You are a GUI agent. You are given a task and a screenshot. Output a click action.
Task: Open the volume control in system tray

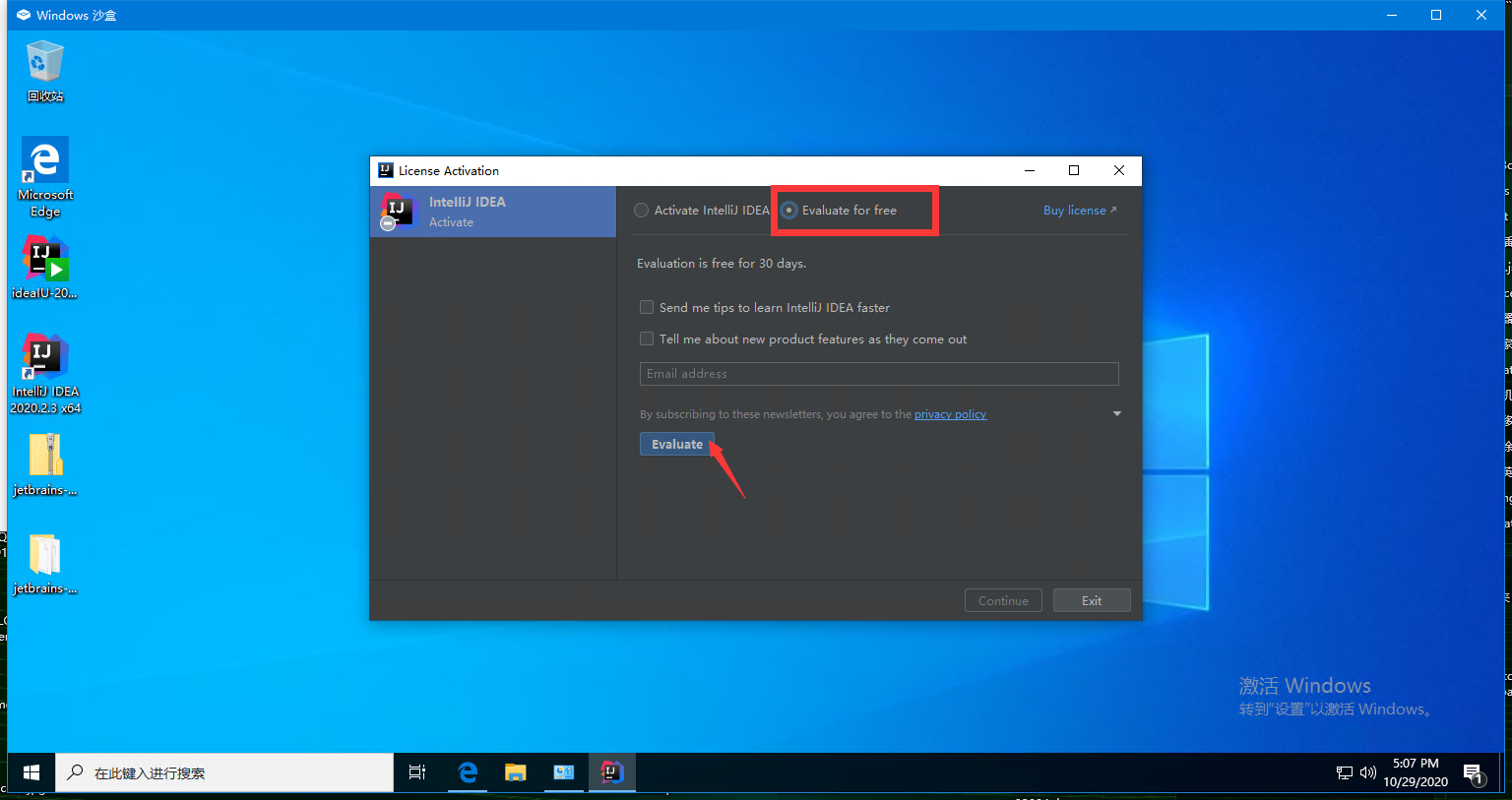[x=1367, y=772]
